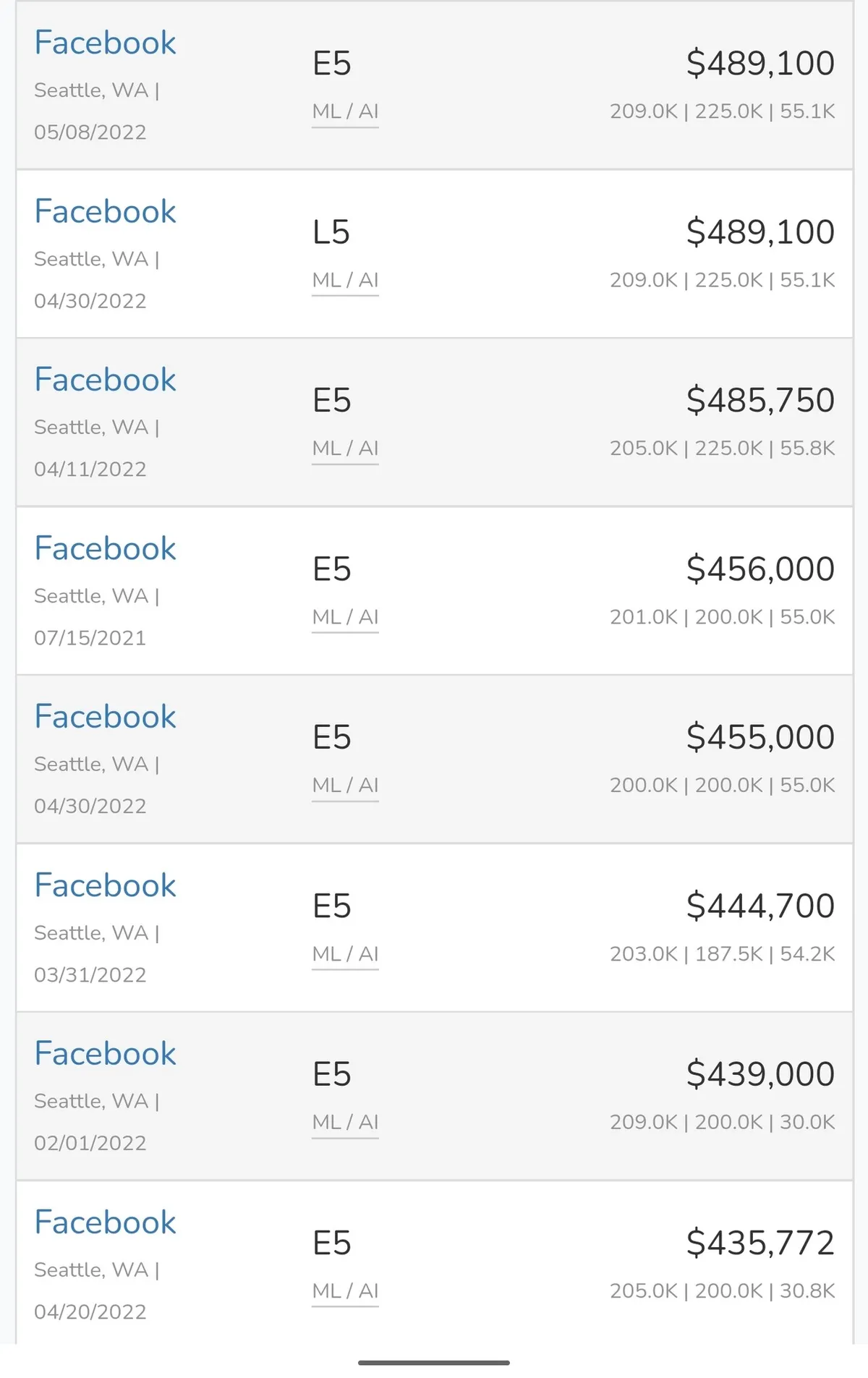Tap the $485,750 total compensation figure
The image size is (868, 1378).
[760, 401]
